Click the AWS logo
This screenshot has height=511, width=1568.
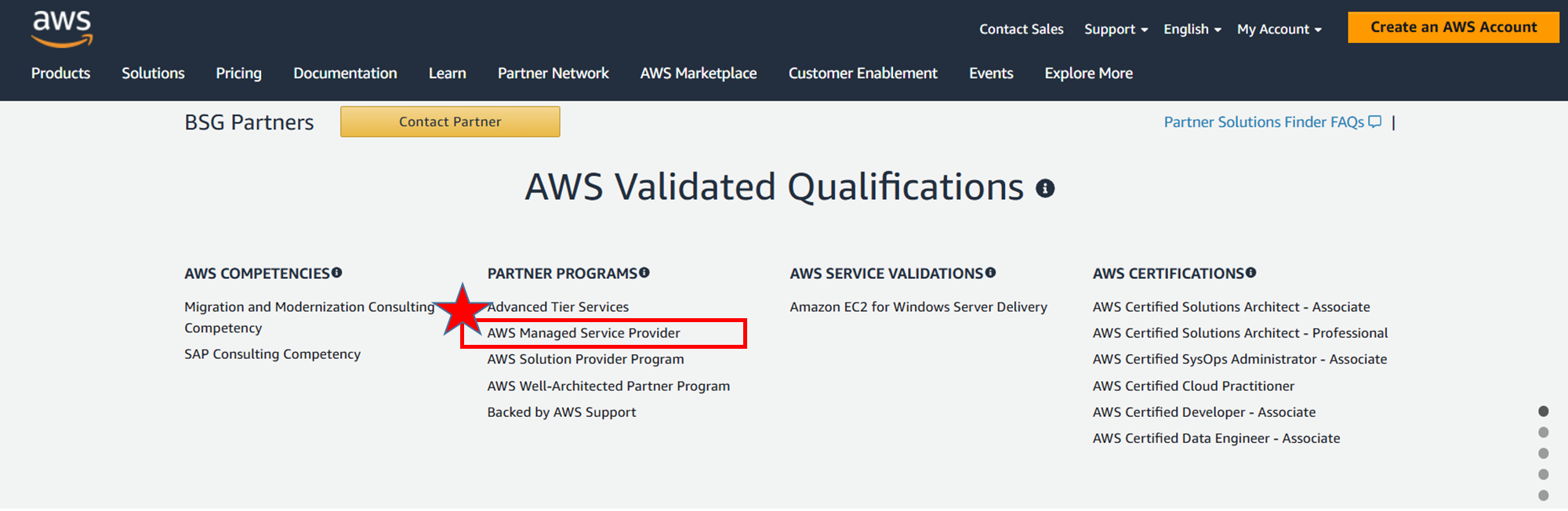tap(62, 29)
